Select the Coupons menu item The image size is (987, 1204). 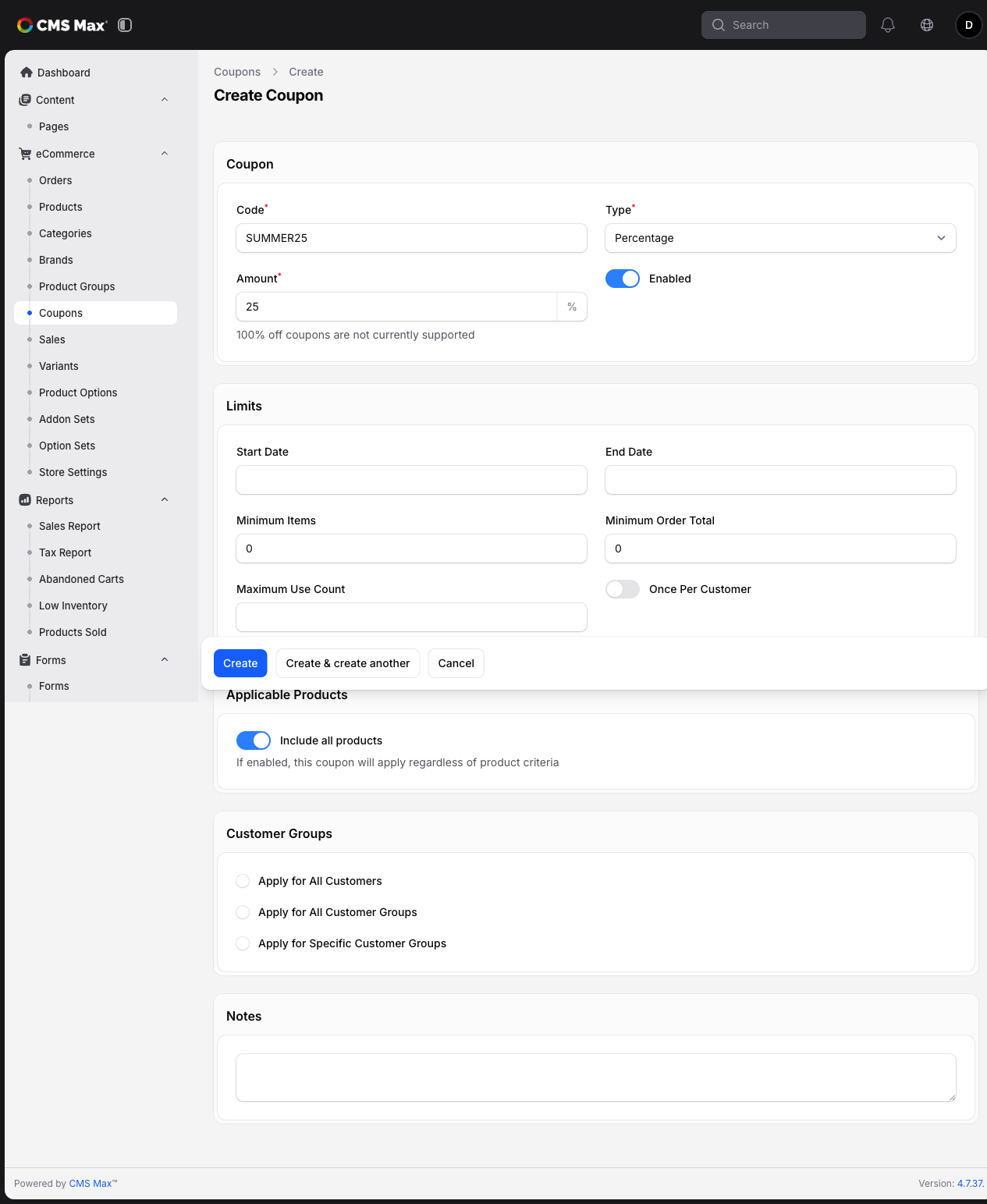(96, 313)
